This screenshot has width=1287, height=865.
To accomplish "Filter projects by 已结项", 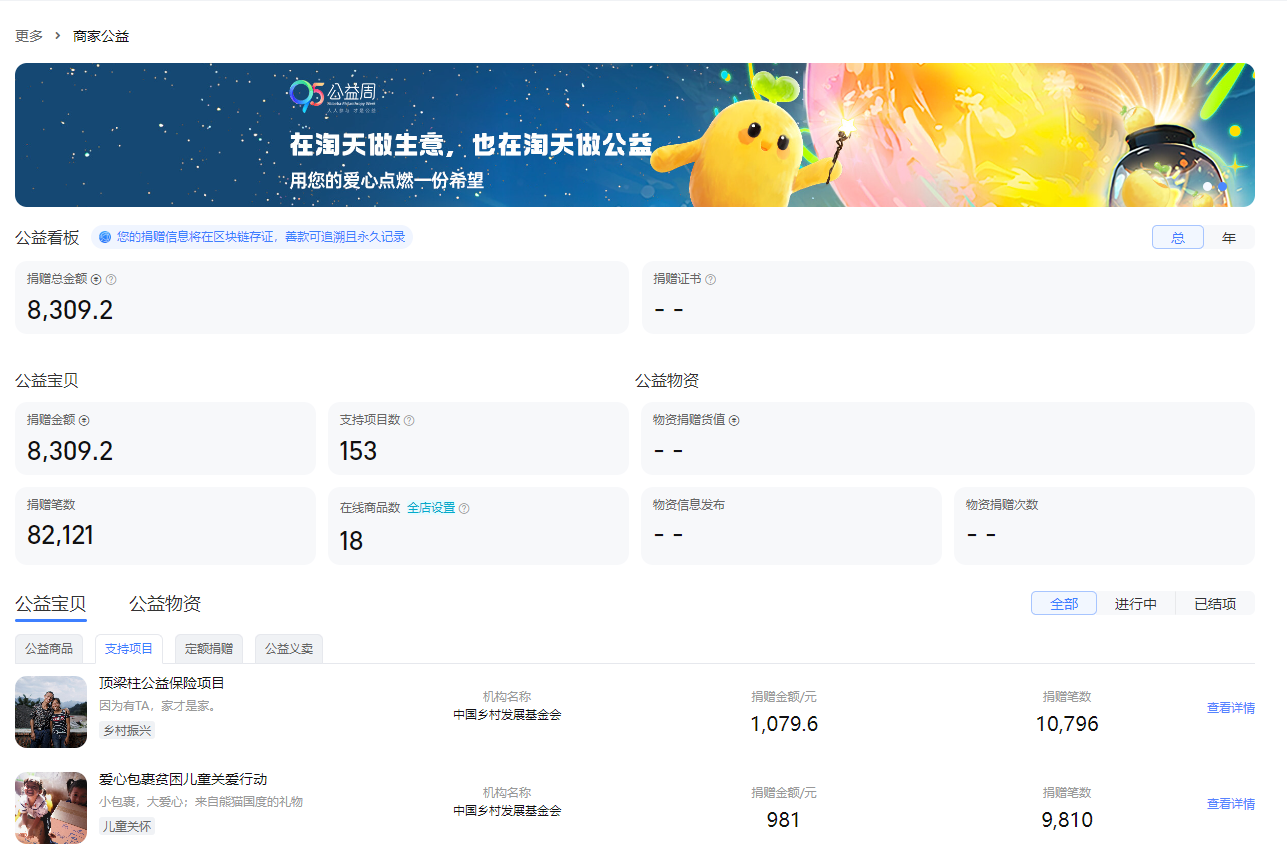I will pyautogui.click(x=1215, y=603).
